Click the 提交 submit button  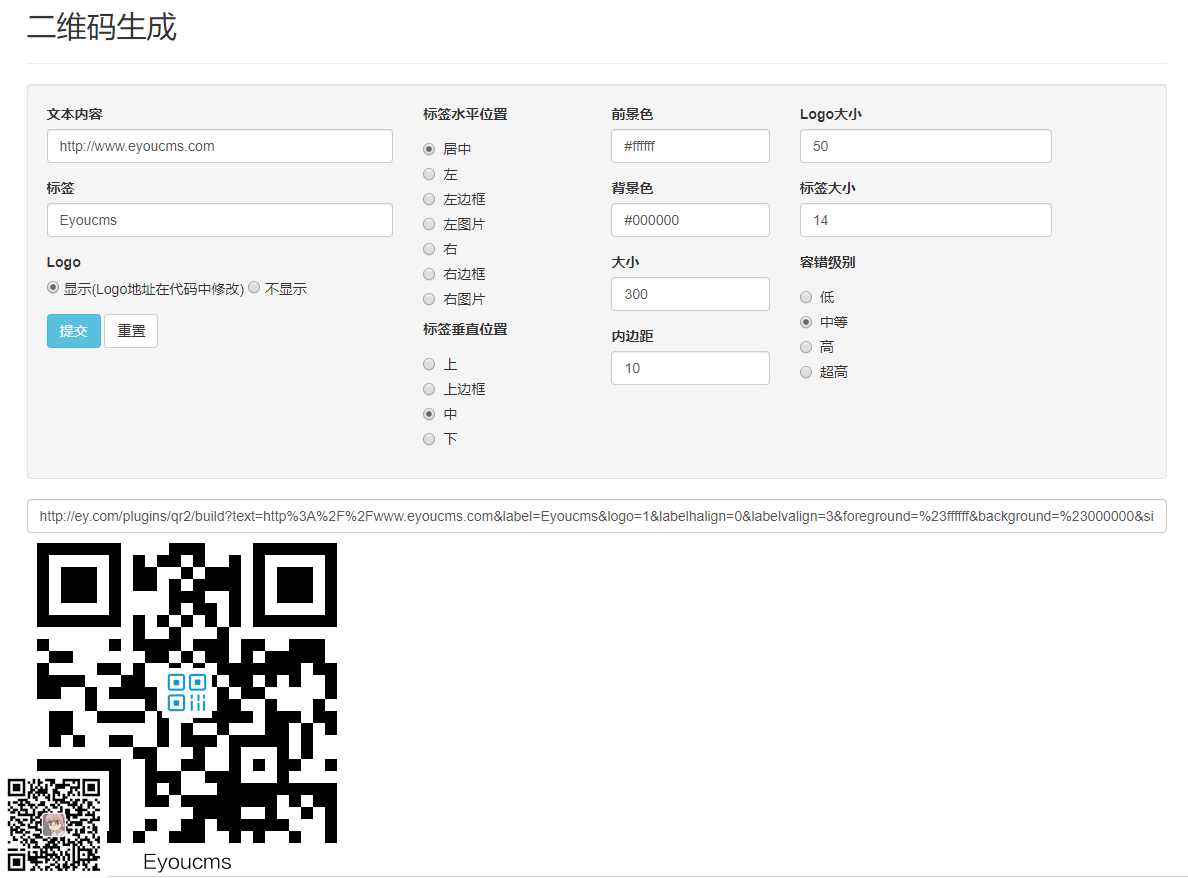tap(73, 330)
